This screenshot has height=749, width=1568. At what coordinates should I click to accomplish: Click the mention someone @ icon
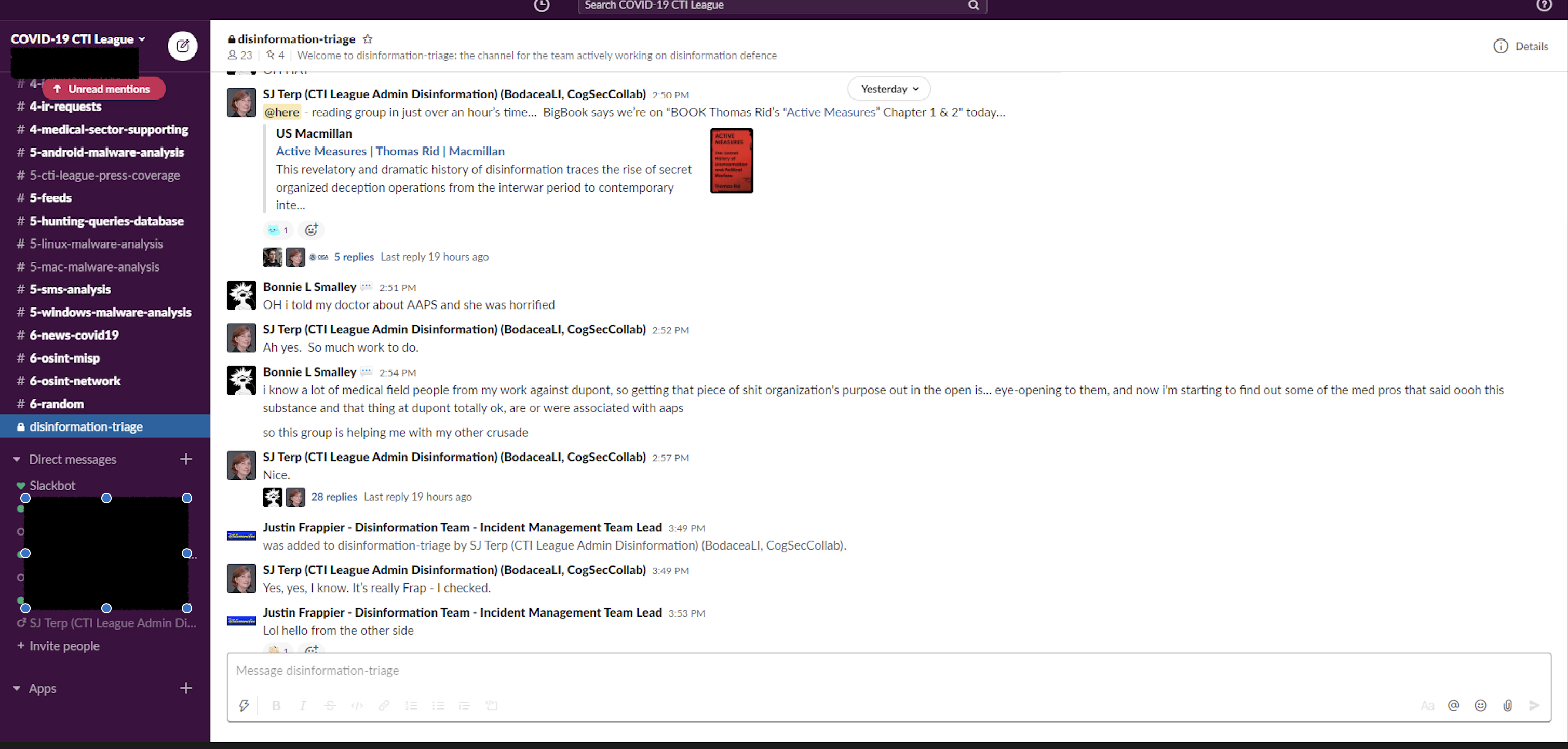1454,705
